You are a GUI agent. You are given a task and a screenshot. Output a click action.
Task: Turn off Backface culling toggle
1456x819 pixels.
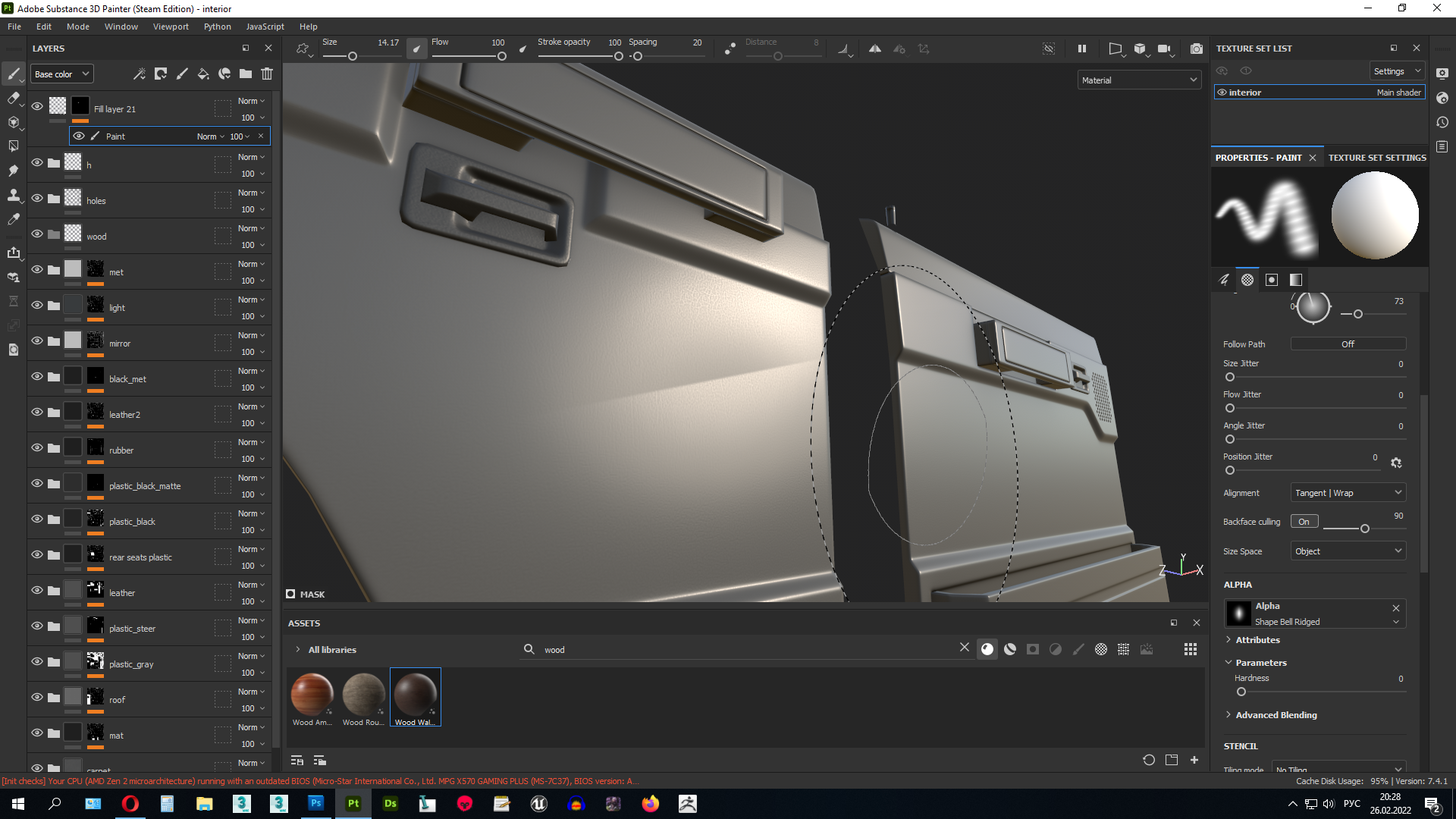click(1304, 522)
